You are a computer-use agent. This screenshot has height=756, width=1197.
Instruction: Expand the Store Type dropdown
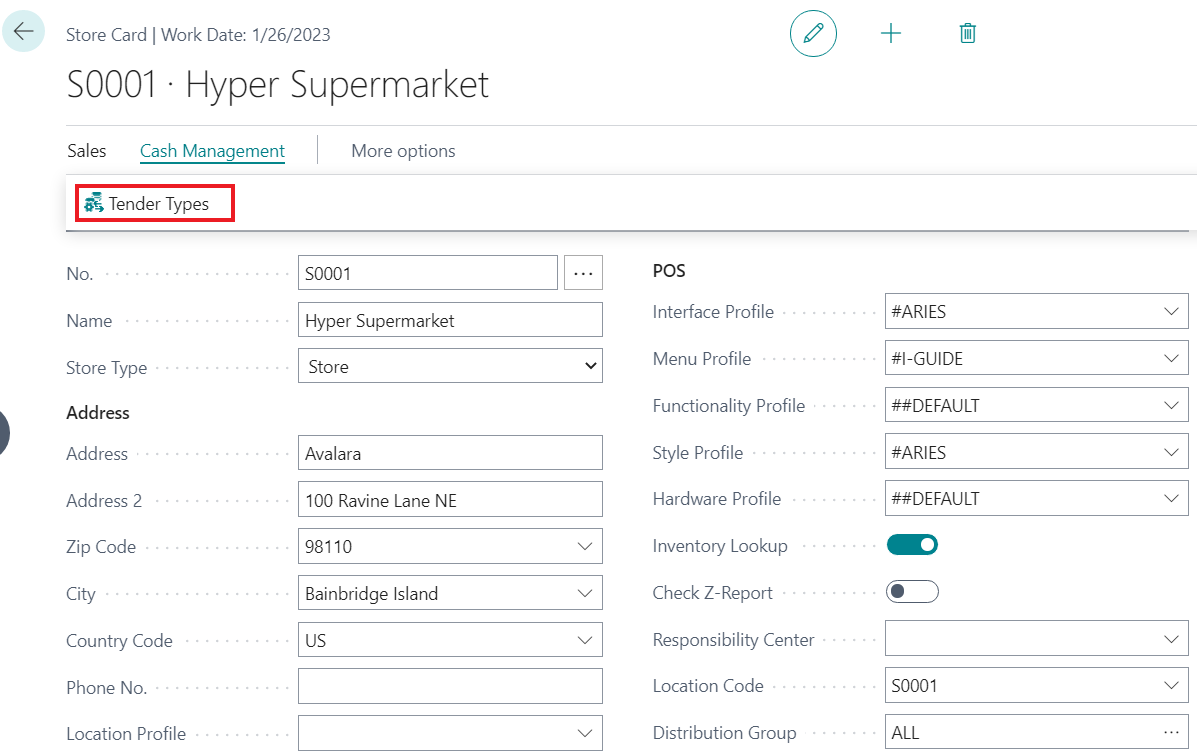click(x=589, y=367)
